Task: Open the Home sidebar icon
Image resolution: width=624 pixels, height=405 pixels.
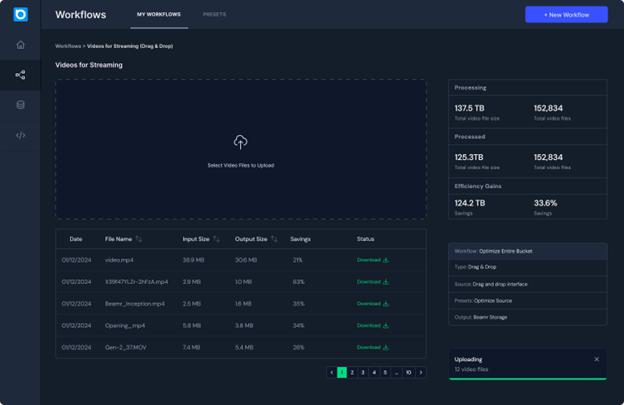Action: (x=20, y=45)
